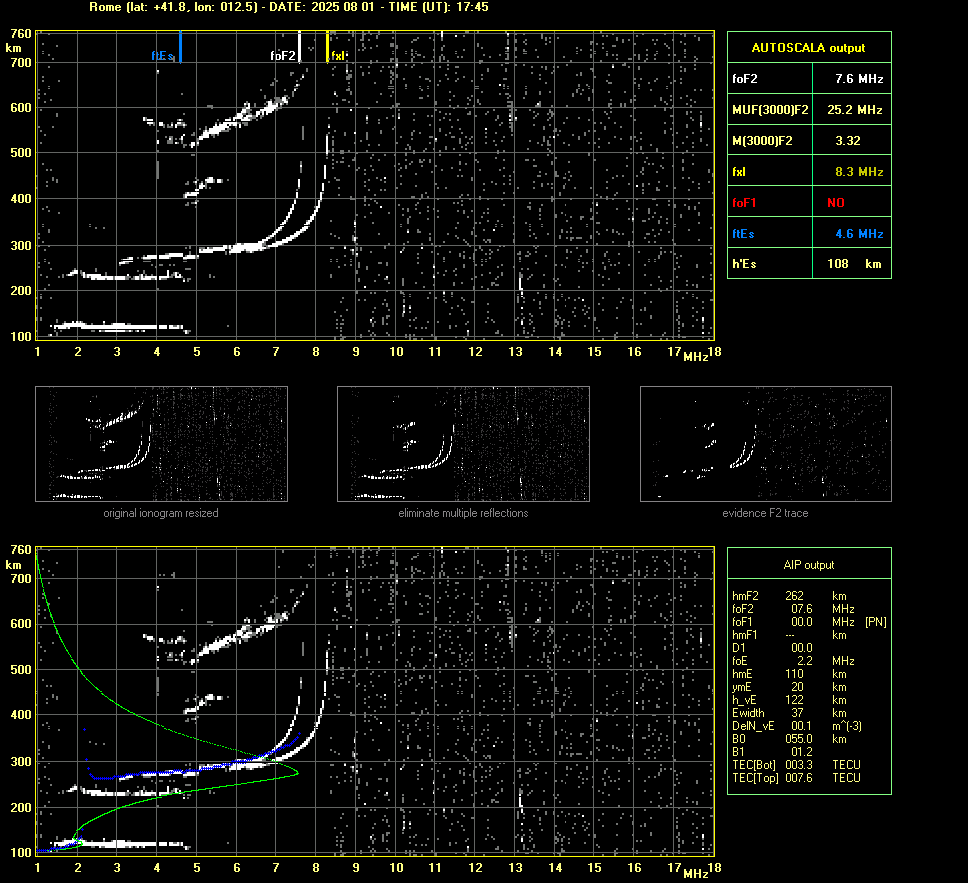Viewport: 968px width, 883px height.
Task: Select the B1 value '01.2' in AIP output
Action: coord(802,751)
